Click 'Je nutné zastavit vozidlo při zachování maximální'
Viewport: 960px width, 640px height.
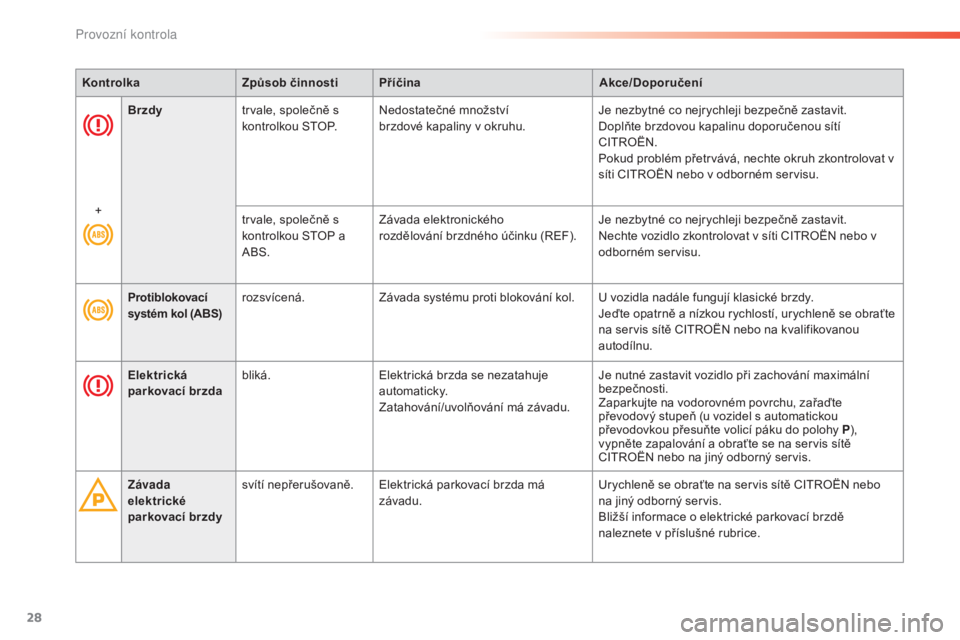pyautogui.click(x=733, y=375)
